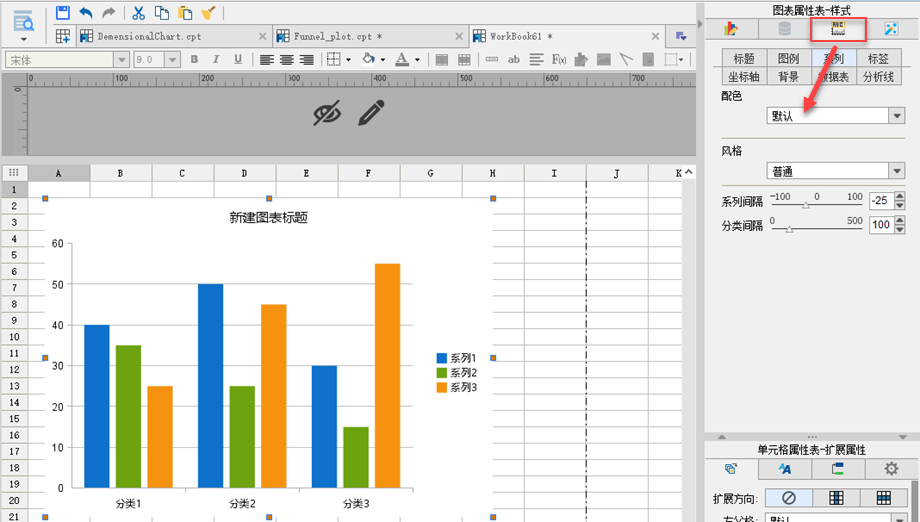Insert plain text with ab icon
This screenshot has width=920, height=522.
[514, 59]
